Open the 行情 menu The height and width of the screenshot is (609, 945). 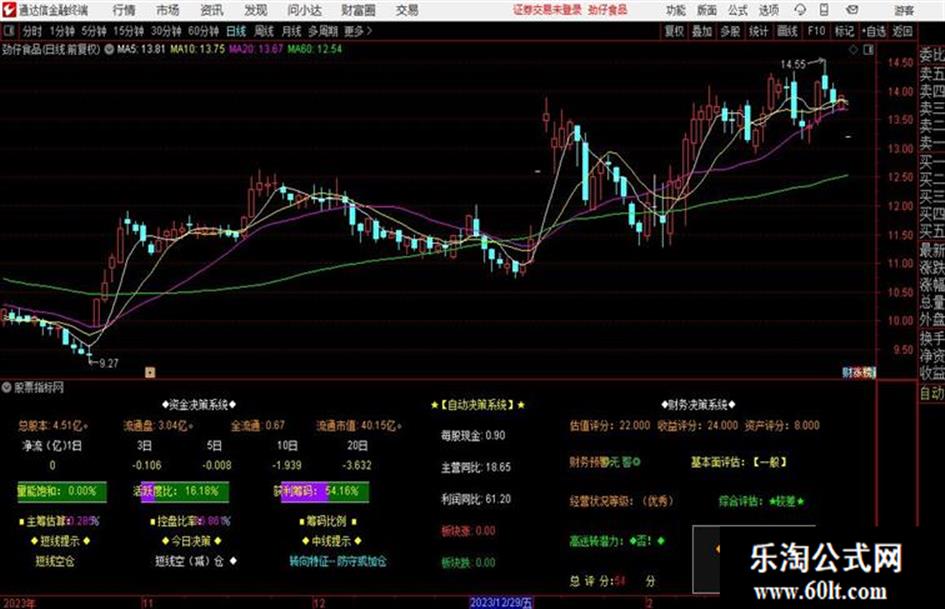tap(124, 10)
